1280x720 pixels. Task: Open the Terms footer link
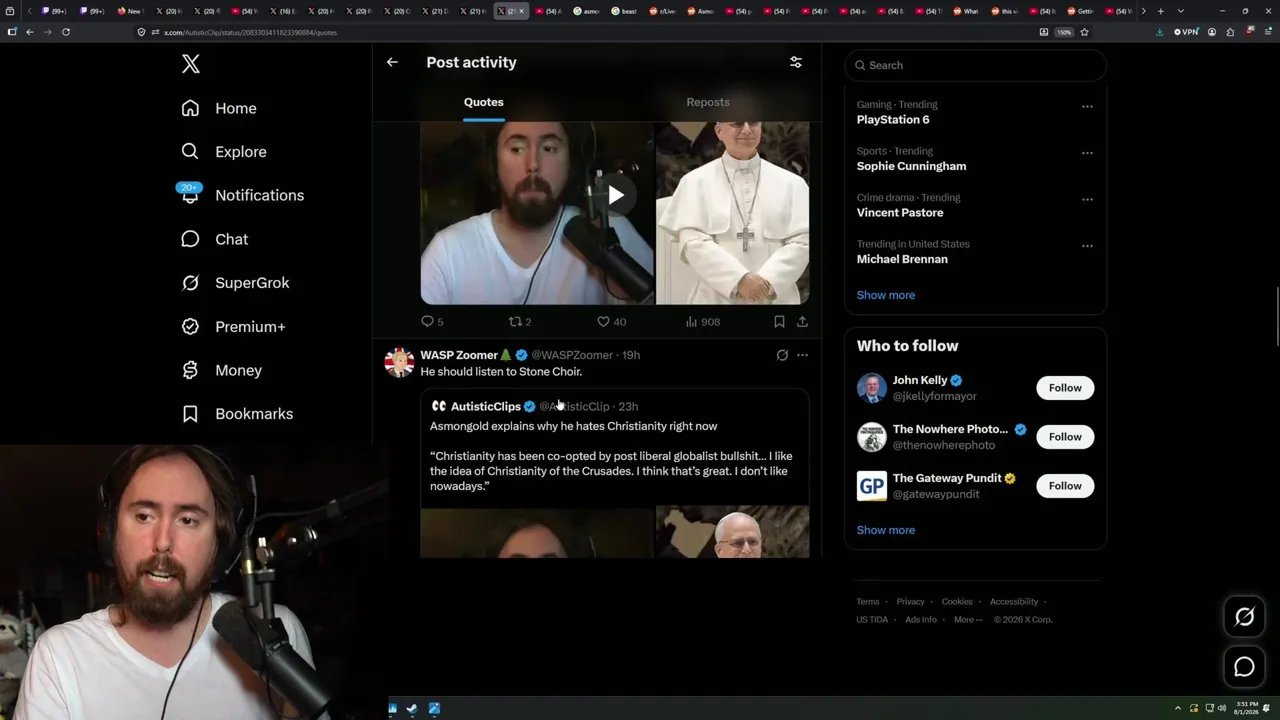pos(868,602)
